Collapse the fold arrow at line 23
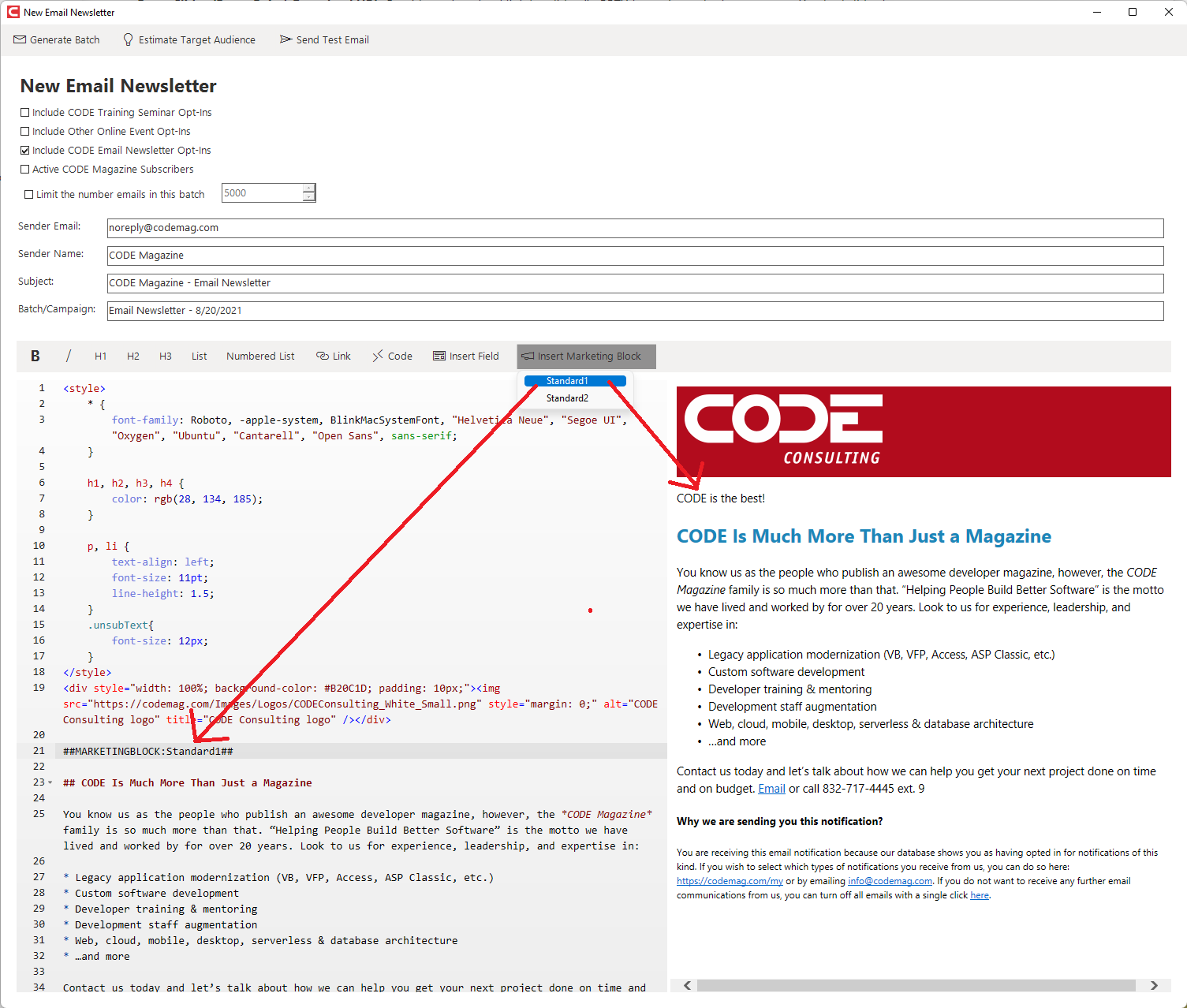 tap(50, 782)
